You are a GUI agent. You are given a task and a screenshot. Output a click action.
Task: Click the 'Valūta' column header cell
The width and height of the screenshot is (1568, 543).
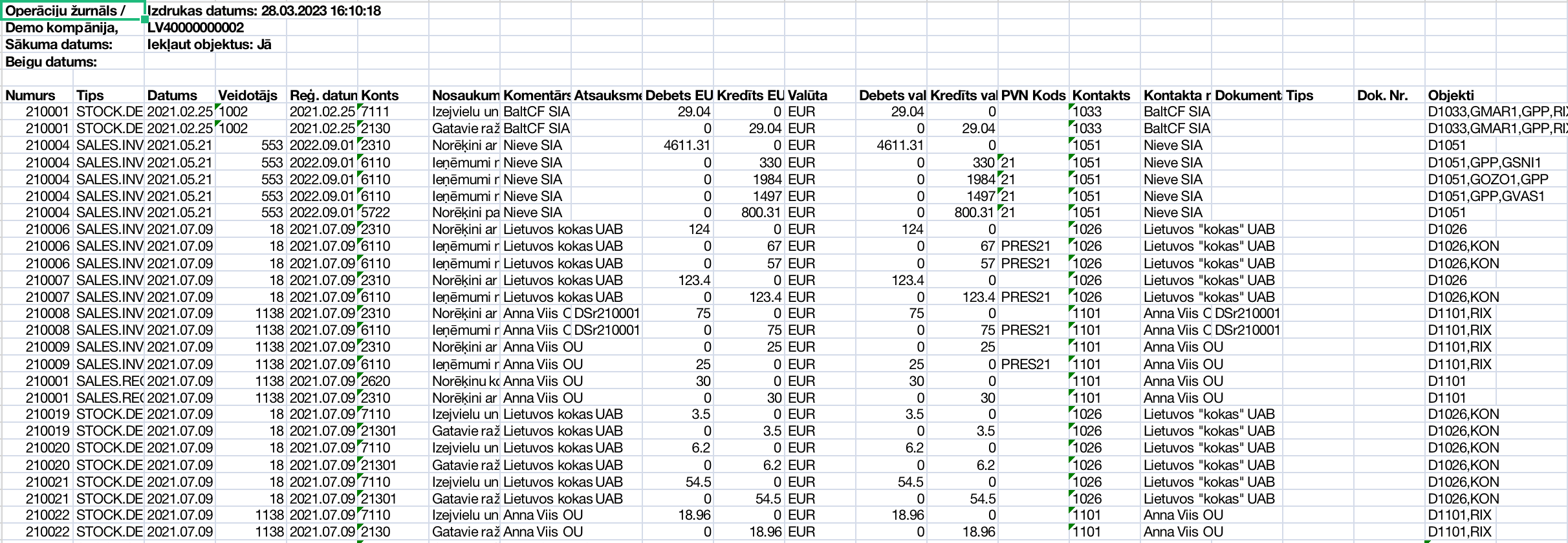(x=819, y=96)
